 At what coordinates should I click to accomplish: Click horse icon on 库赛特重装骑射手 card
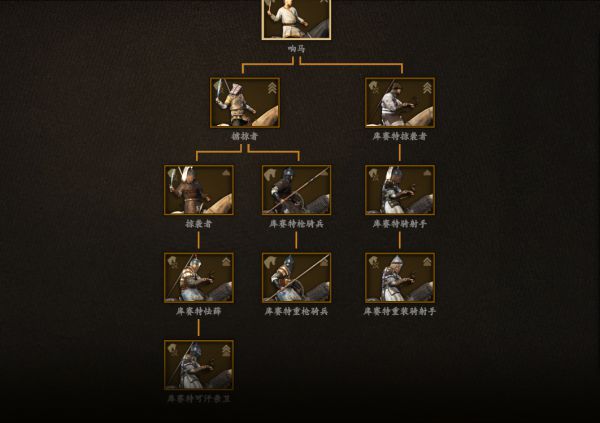point(373,262)
